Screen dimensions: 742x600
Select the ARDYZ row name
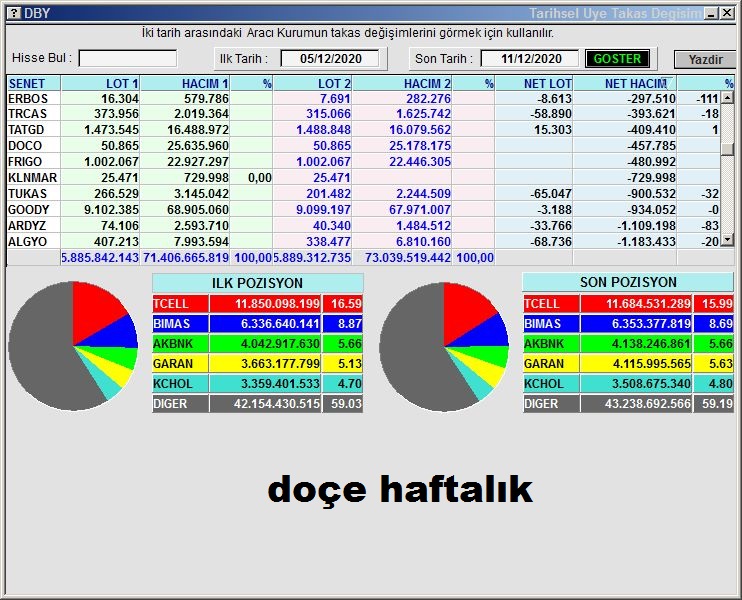pos(27,225)
